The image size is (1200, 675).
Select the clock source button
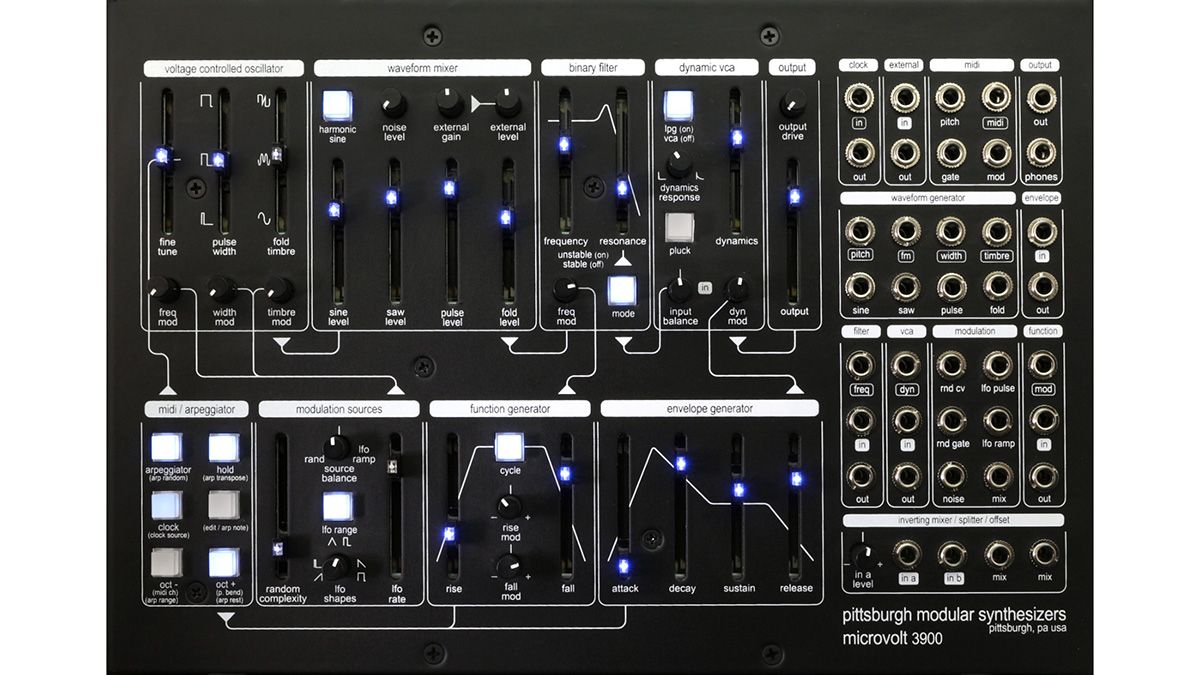pos(167,506)
